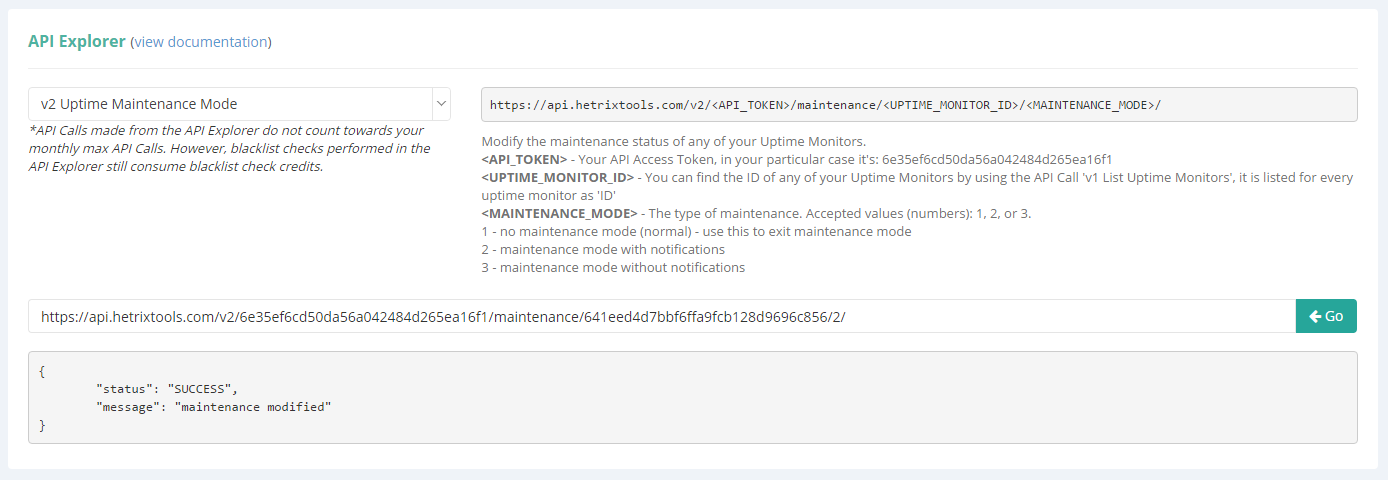Open the view documentation link

click(201, 42)
